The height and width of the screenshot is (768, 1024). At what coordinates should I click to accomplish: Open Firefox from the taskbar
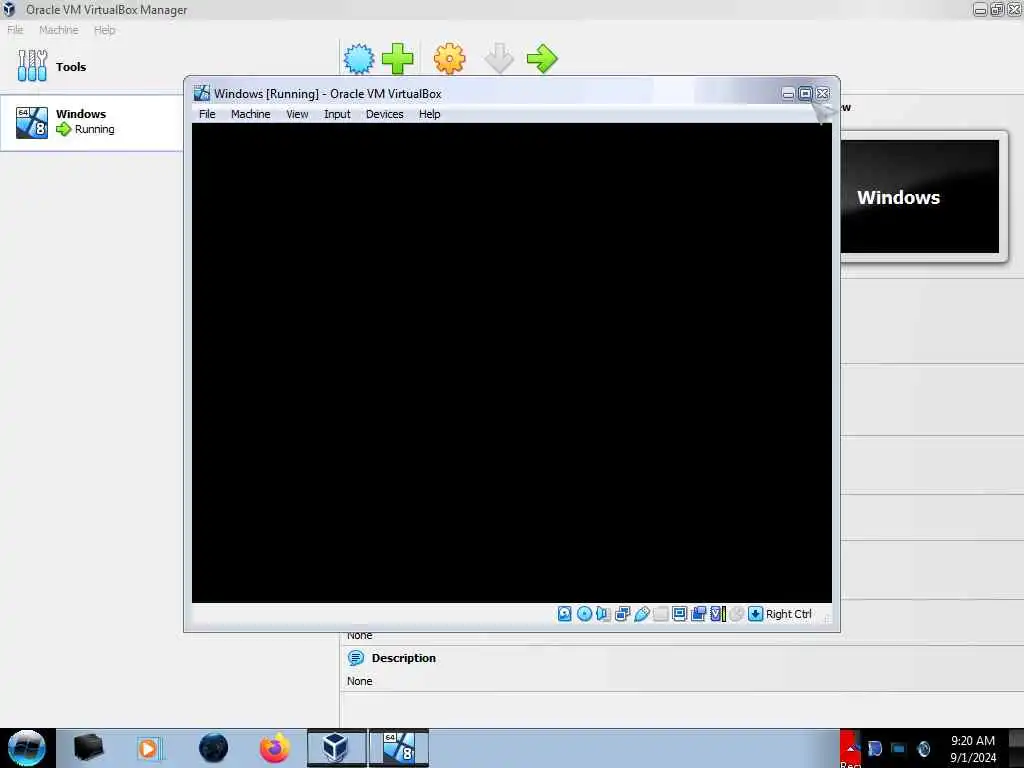tap(274, 748)
